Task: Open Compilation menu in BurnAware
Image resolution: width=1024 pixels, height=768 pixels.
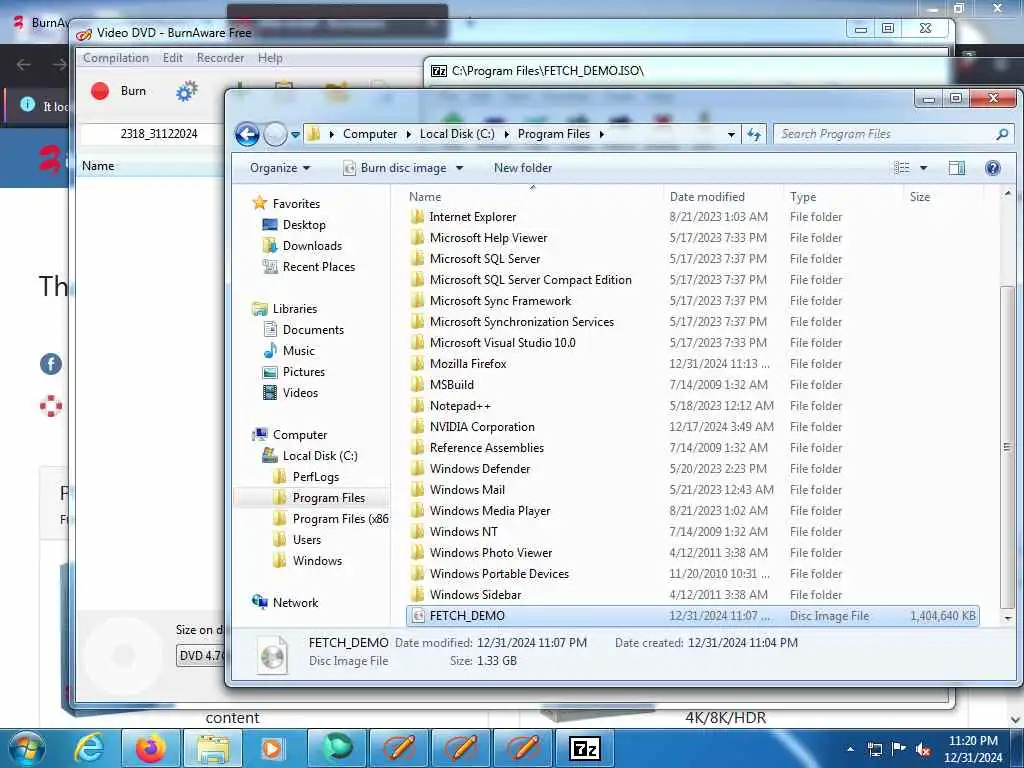Action: (116, 57)
